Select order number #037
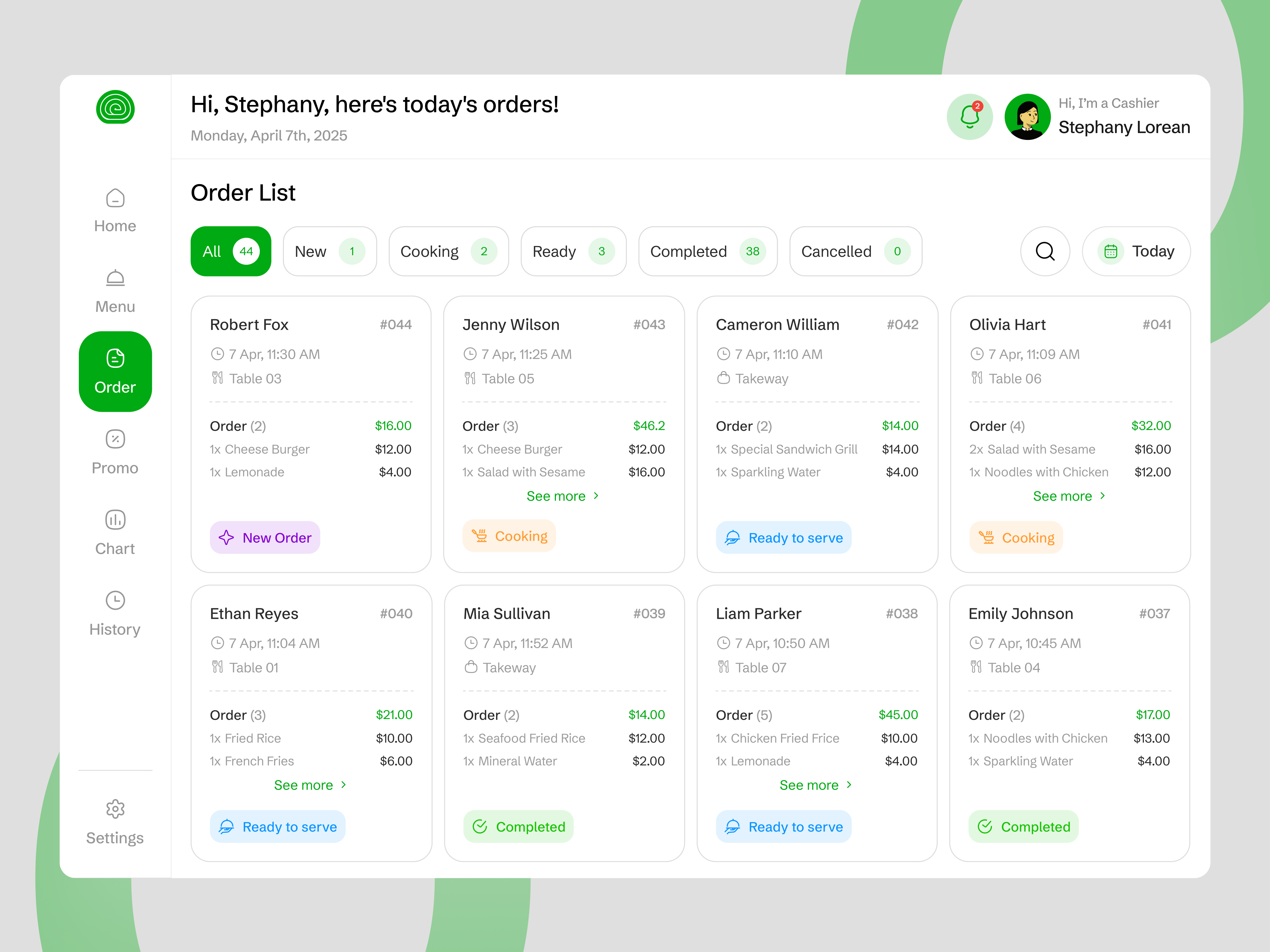 click(1154, 614)
